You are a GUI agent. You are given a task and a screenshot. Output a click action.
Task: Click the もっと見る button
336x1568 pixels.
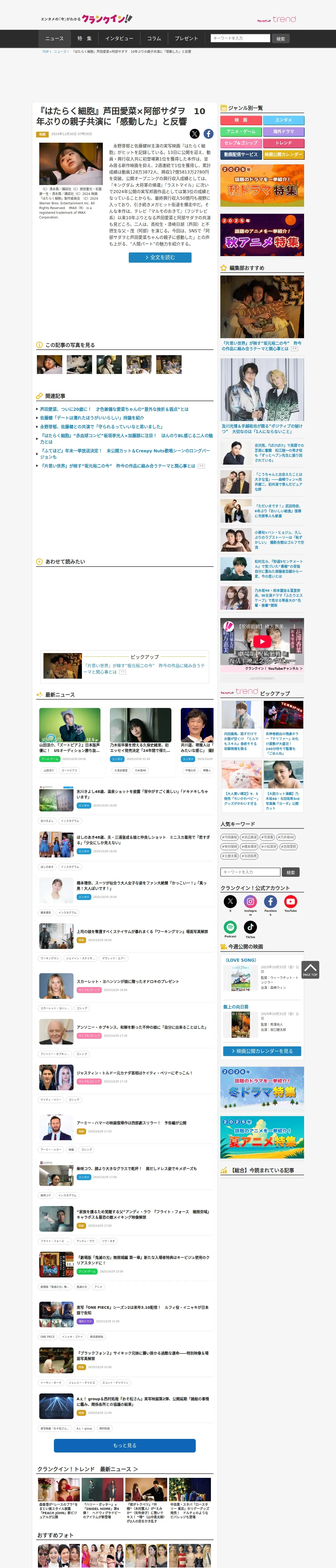pos(125,1446)
